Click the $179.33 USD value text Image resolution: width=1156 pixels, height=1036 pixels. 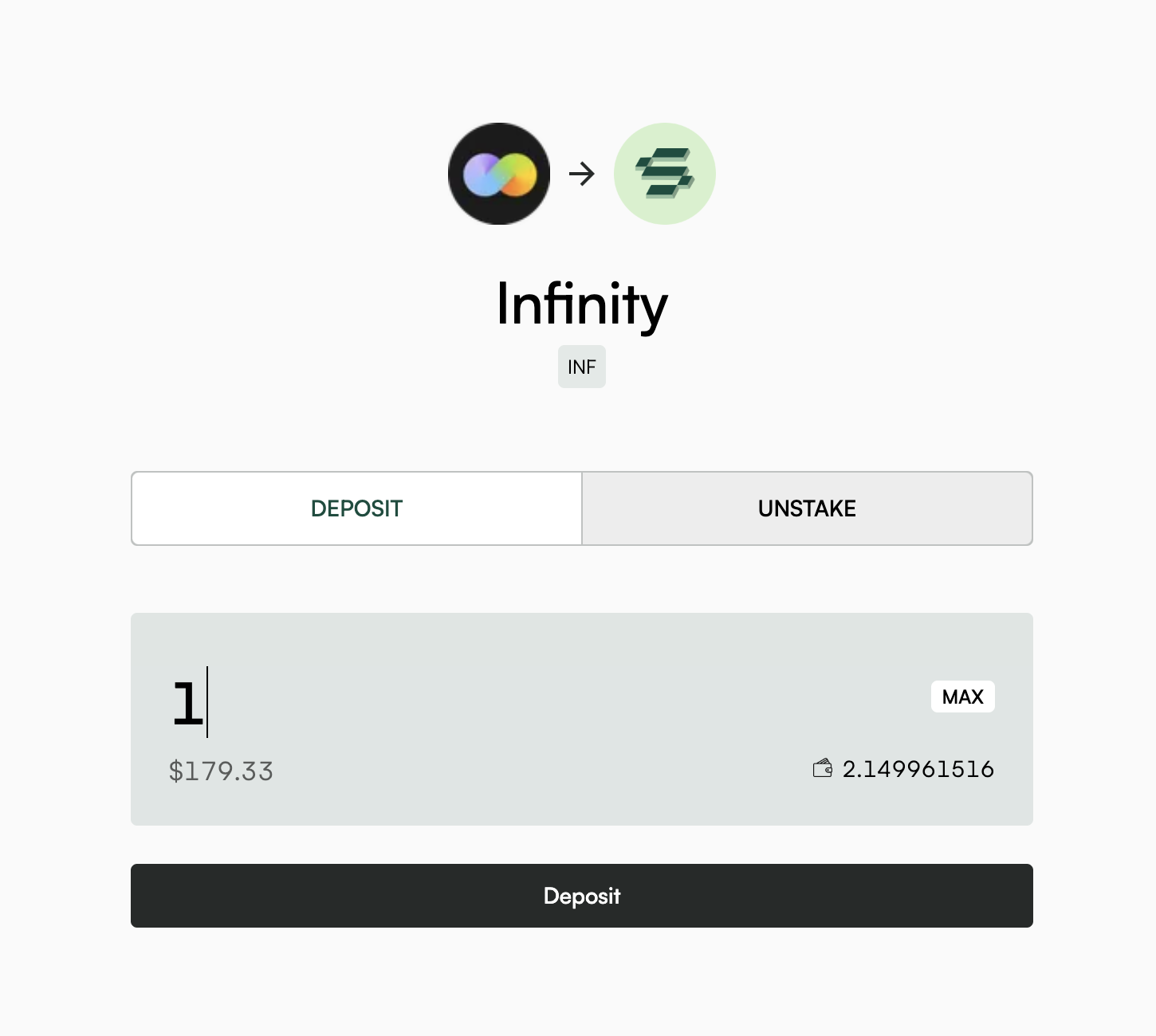point(221,771)
